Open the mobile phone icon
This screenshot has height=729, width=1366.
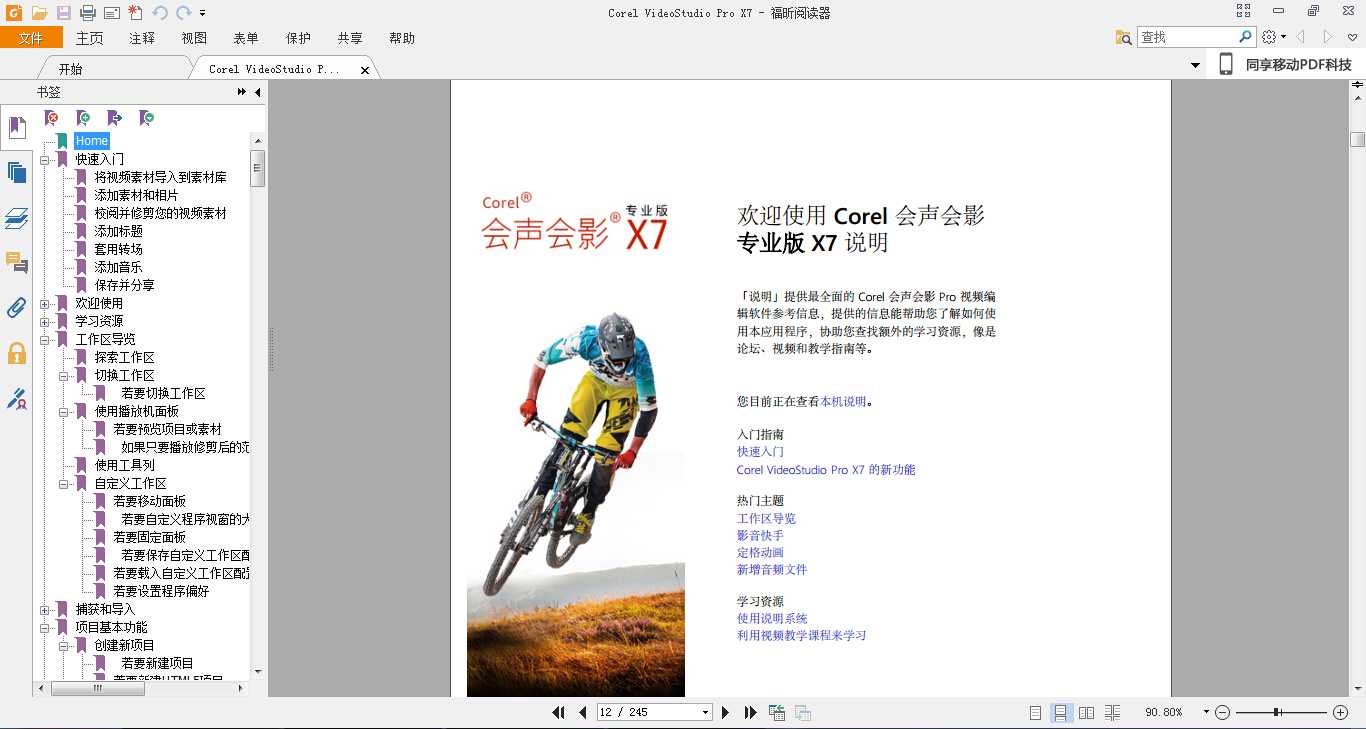(x=1226, y=64)
